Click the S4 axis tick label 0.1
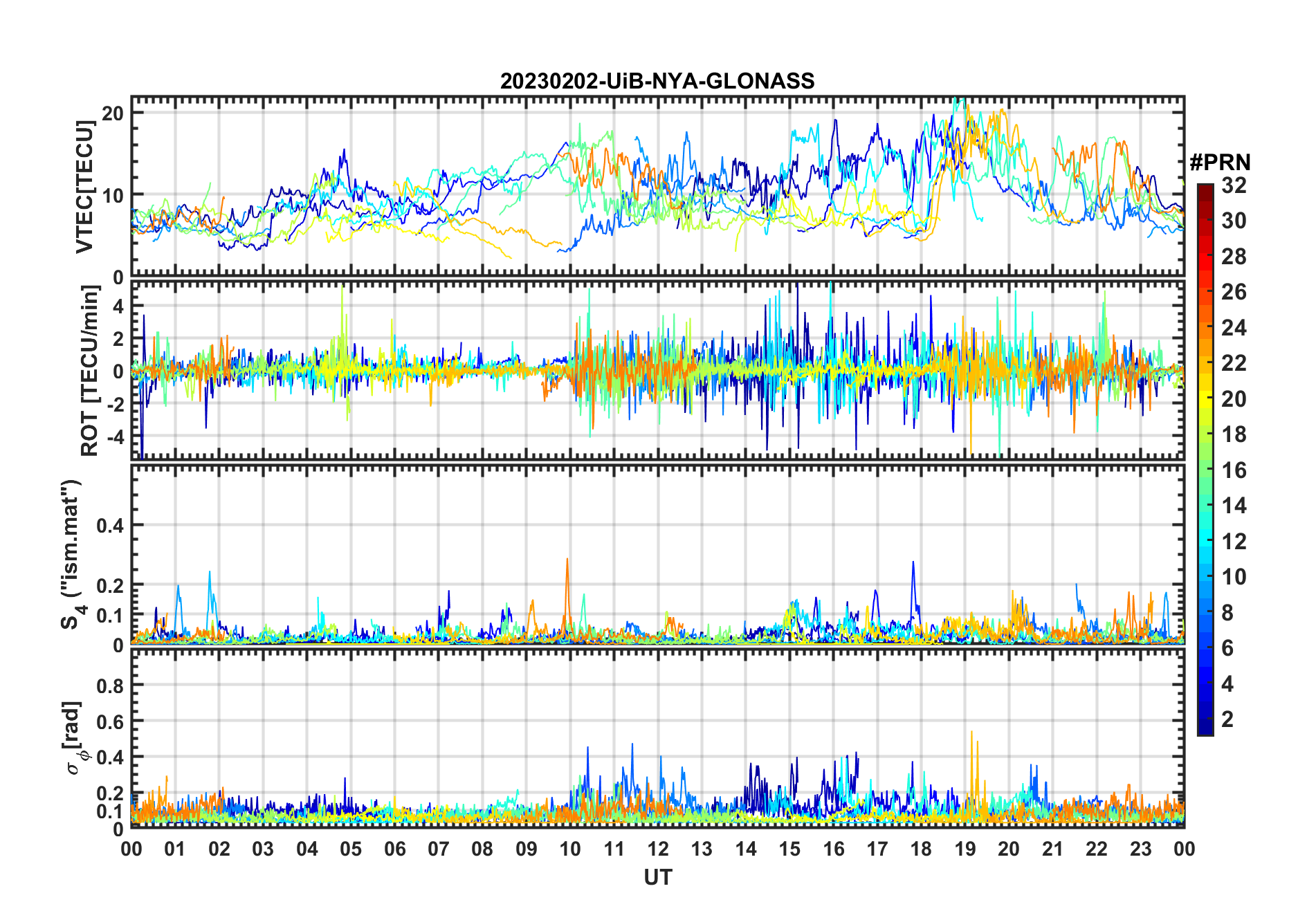The width and height of the screenshot is (1316, 920). [x=110, y=615]
